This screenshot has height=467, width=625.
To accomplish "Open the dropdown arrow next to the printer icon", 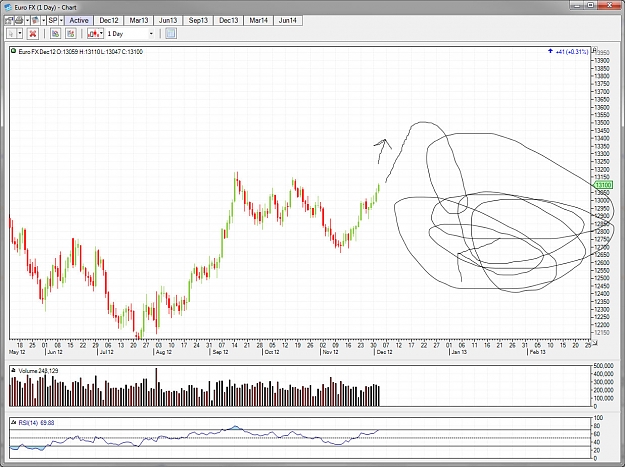I will (x=28, y=20).
